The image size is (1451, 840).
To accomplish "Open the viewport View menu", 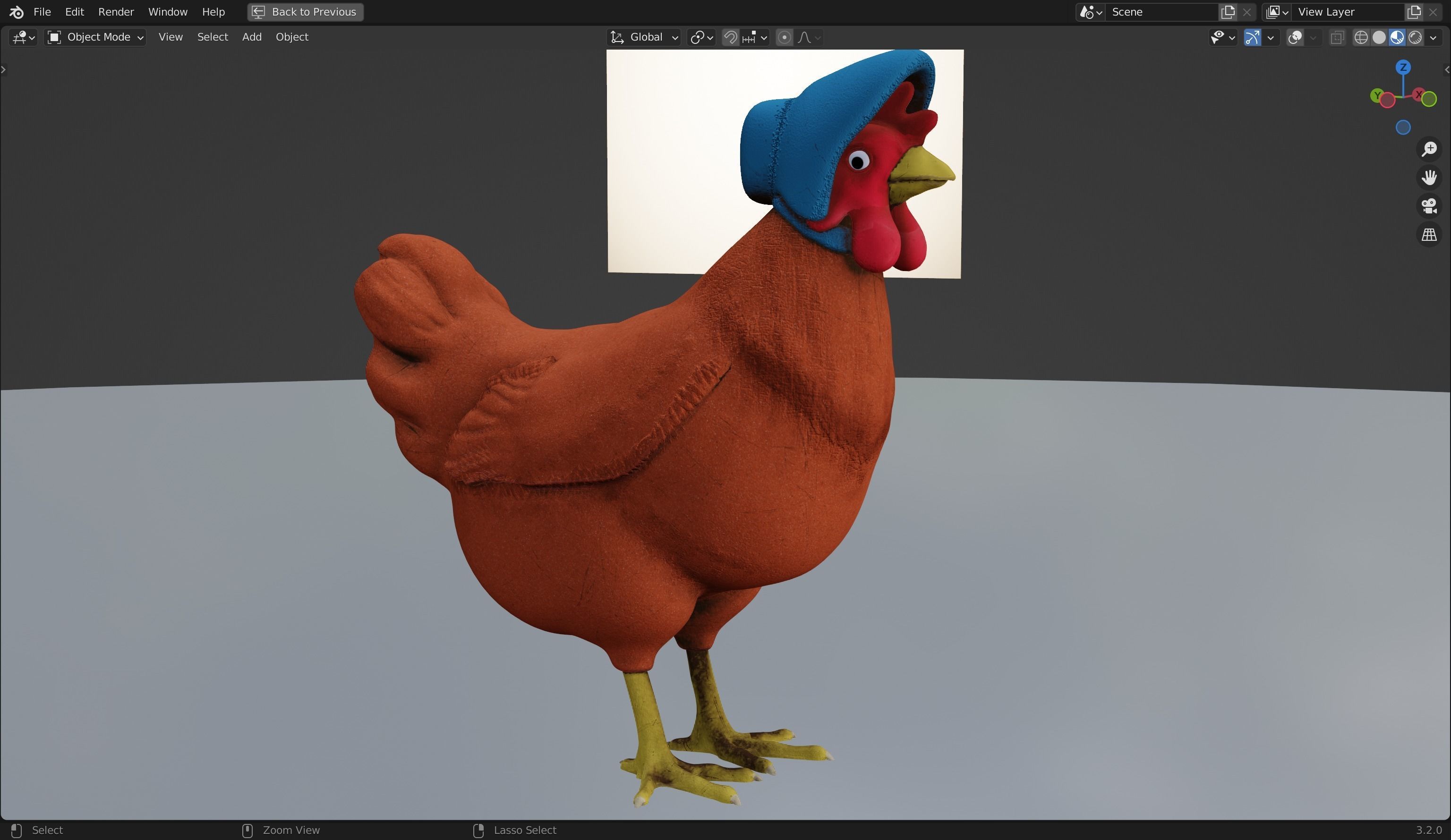I will [171, 37].
